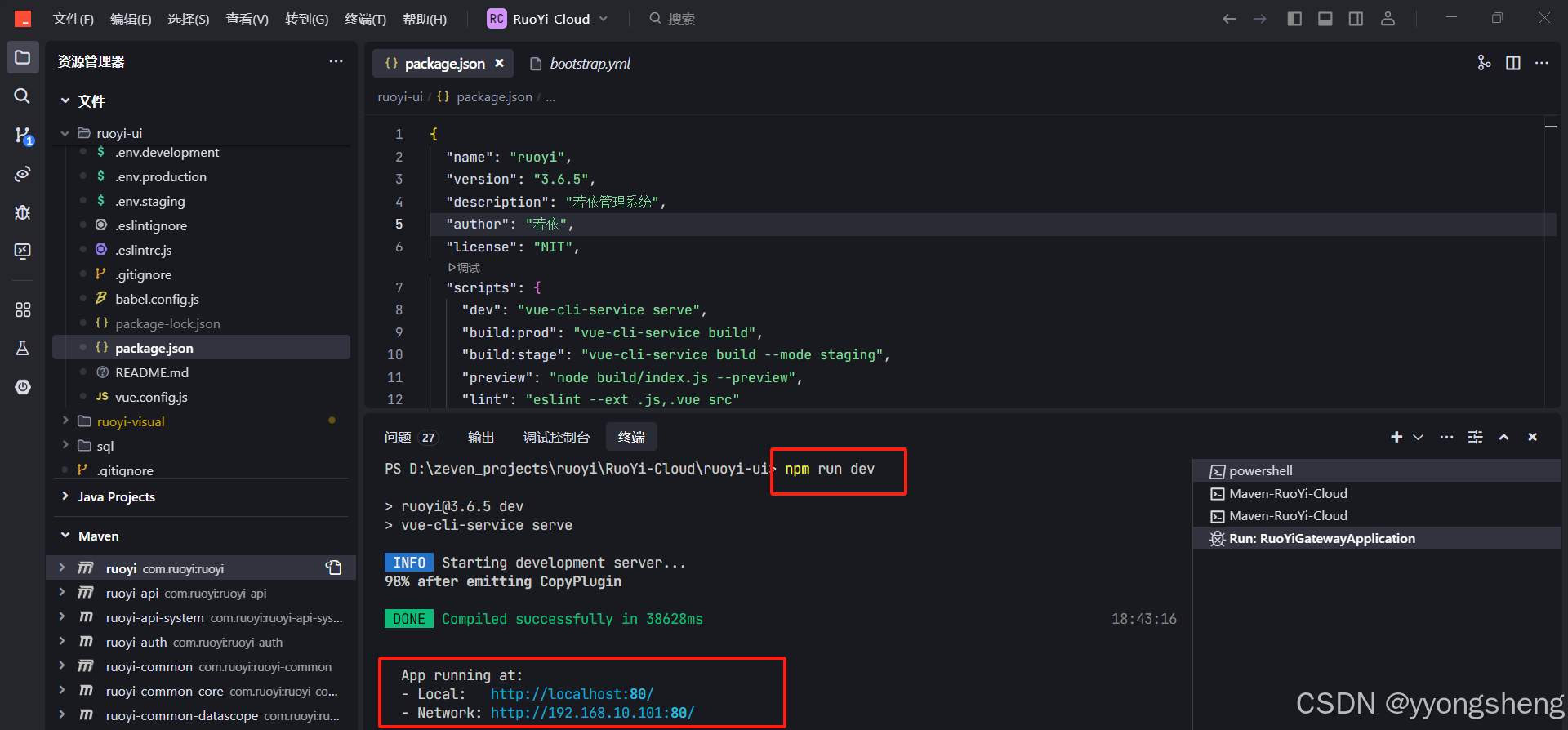
Task: Open the 终端(T) menu
Action: click(365, 19)
